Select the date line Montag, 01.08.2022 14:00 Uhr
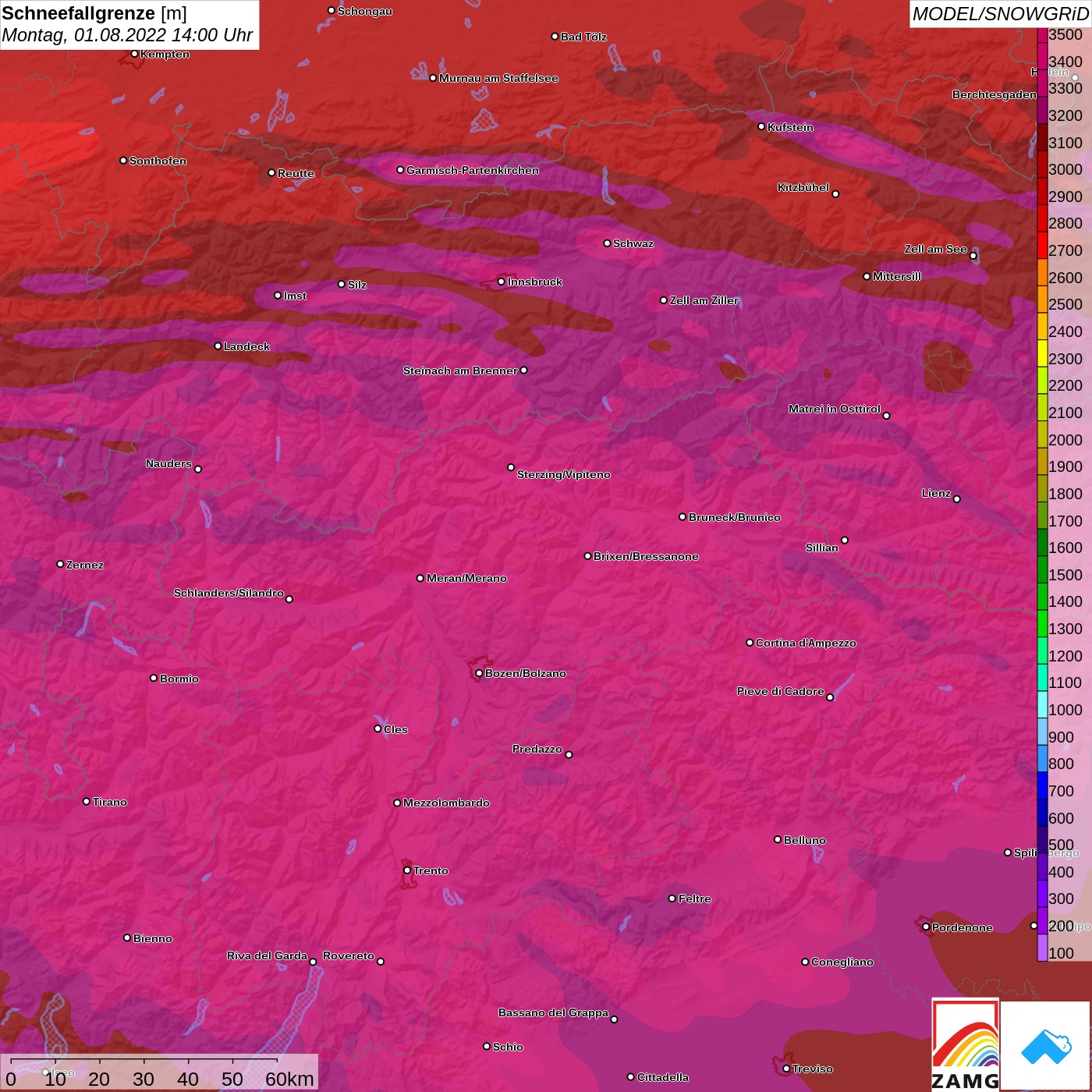Screen dimensions: 1092x1092 127,35
